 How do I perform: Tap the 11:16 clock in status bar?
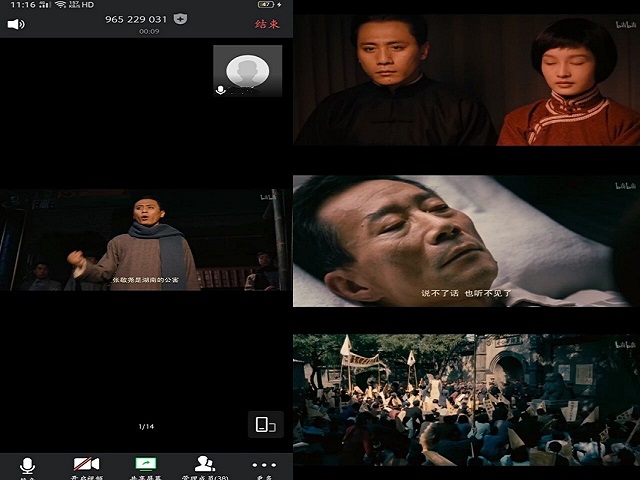23,5
